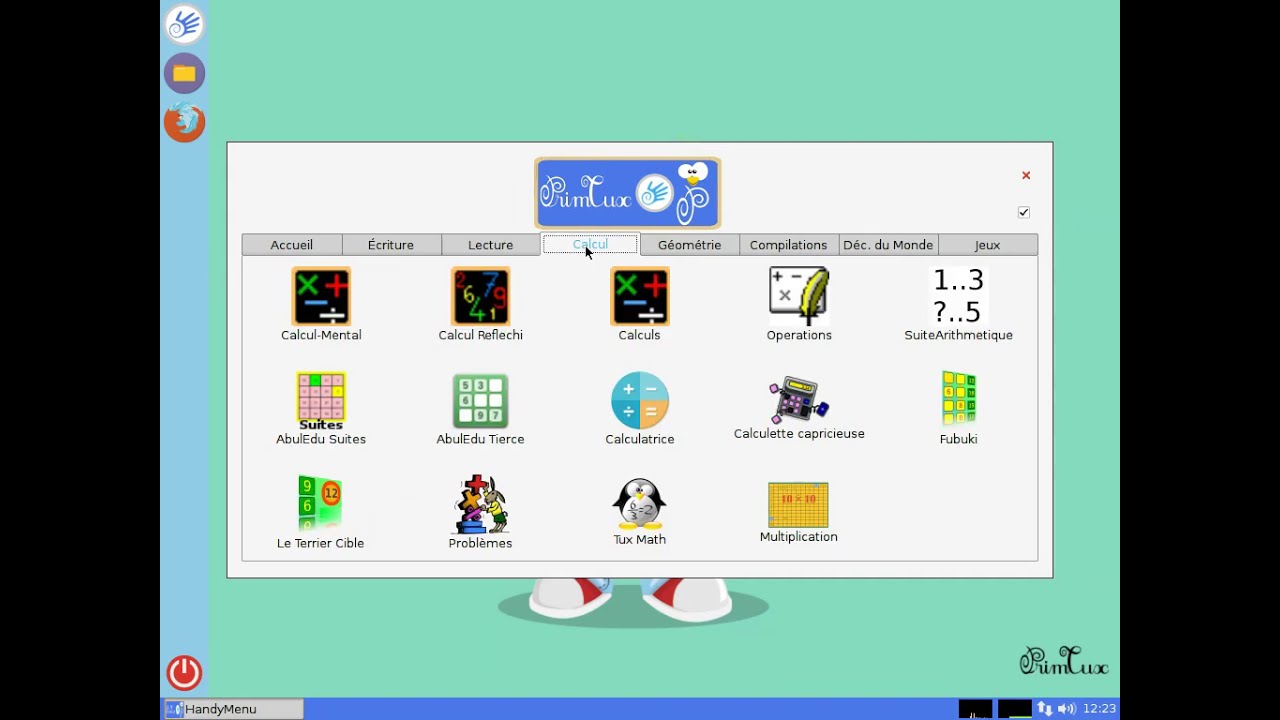Image resolution: width=1280 pixels, height=720 pixels.
Task: Launch the web browser dock icon
Action: 185,122
